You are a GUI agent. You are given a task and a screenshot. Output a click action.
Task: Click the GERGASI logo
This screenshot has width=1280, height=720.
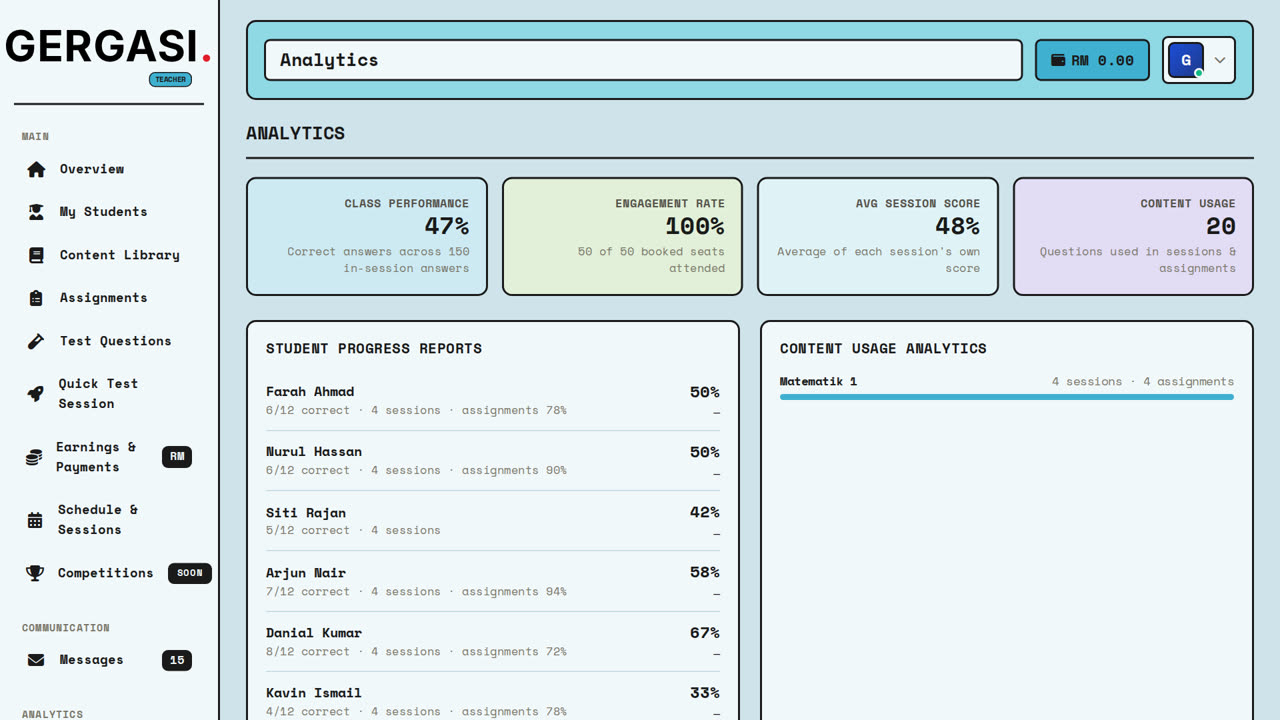(x=108, y=47)
